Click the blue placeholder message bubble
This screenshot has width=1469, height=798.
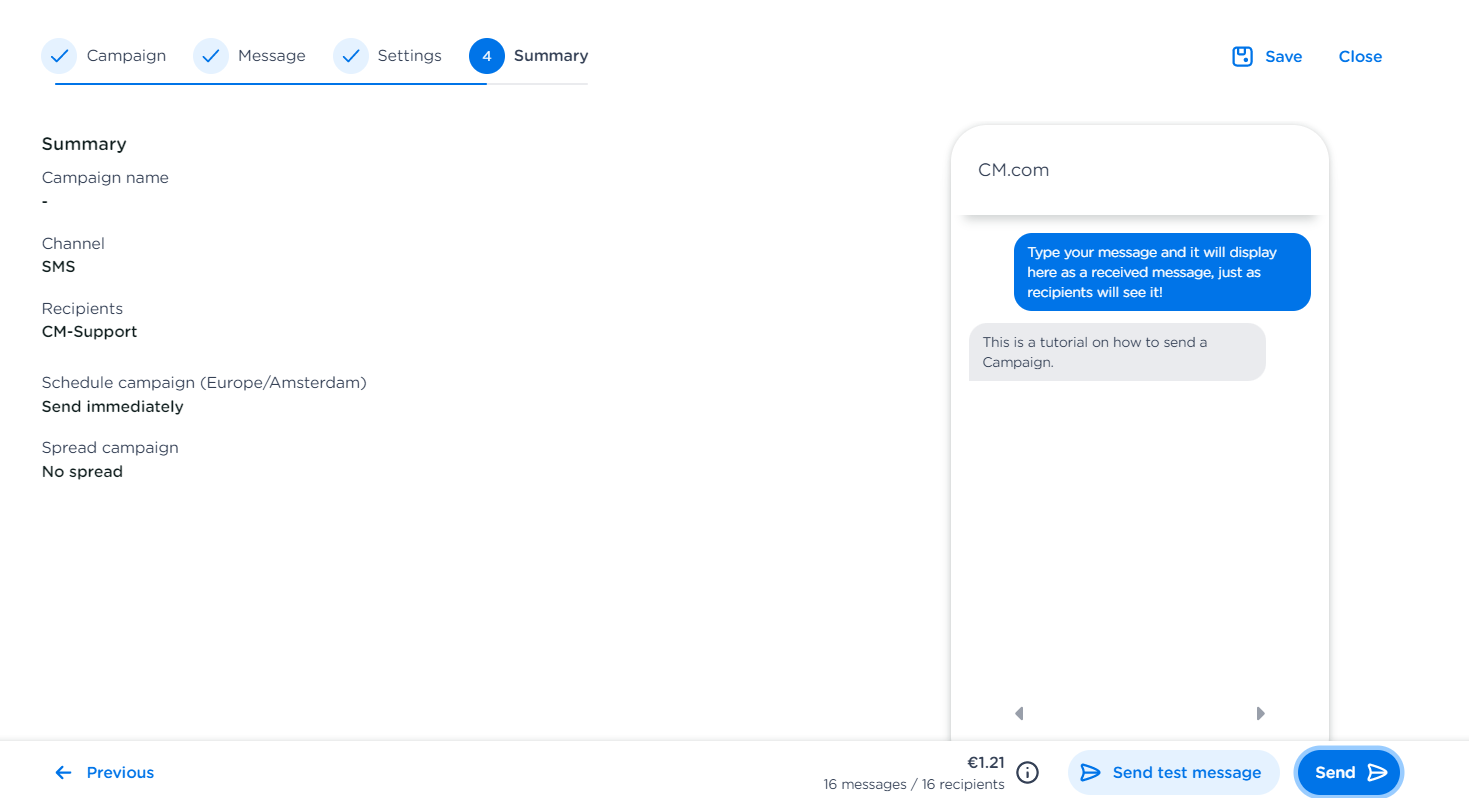(1162, 272)
